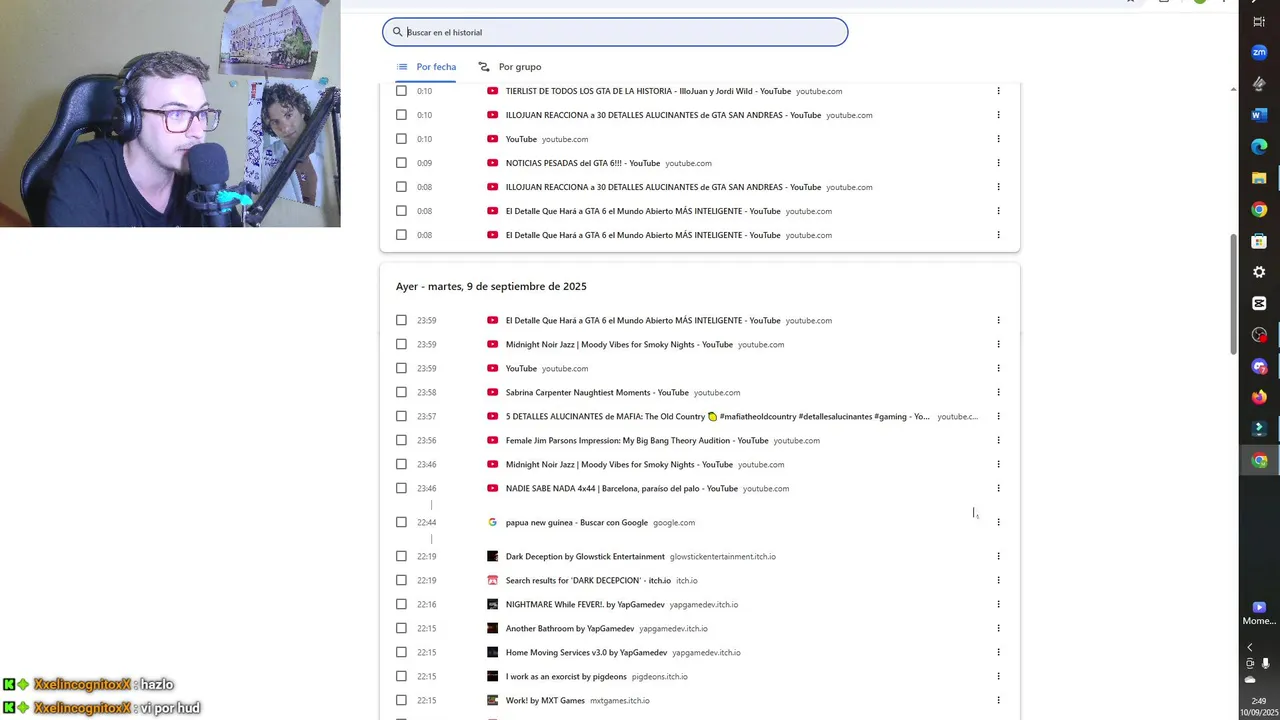Viewport: 1280px width, 720px height.
Task: Open Zoom from the taskbar
Action: pyautogui.click(x=1259, y=52)
